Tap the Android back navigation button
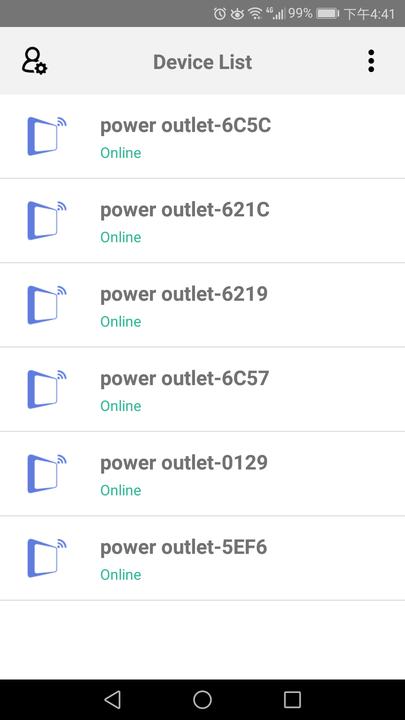This screenshot has height=720, width=405. (x=112, y=700)
